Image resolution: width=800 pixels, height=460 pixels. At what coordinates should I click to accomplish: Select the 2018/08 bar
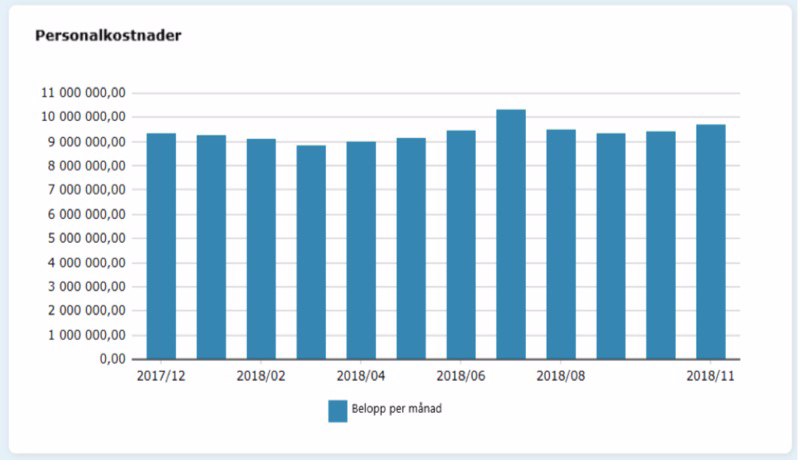coord(561,244)
